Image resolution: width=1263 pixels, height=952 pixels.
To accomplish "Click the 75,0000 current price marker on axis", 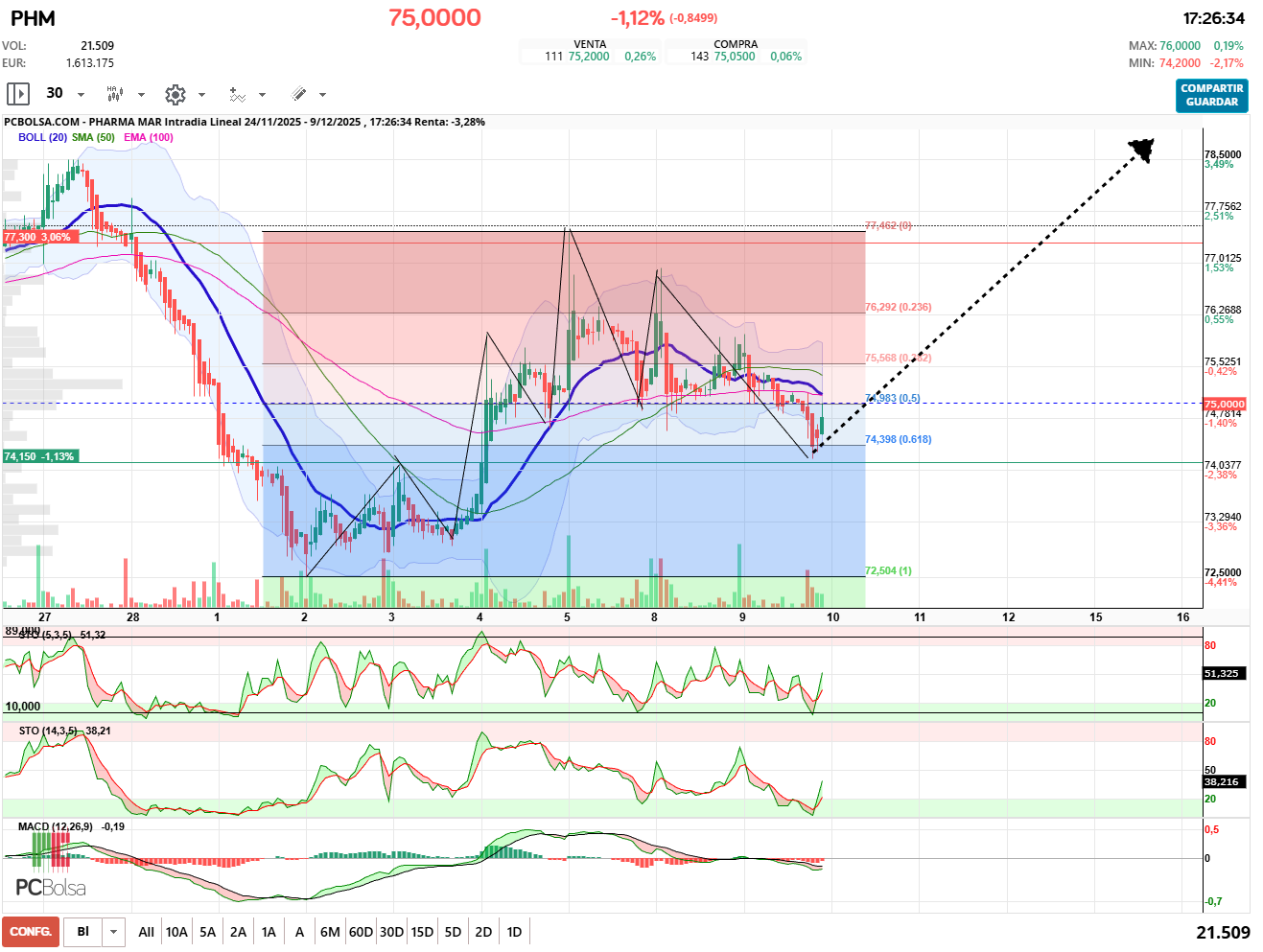I will (x=1224, y=404).
